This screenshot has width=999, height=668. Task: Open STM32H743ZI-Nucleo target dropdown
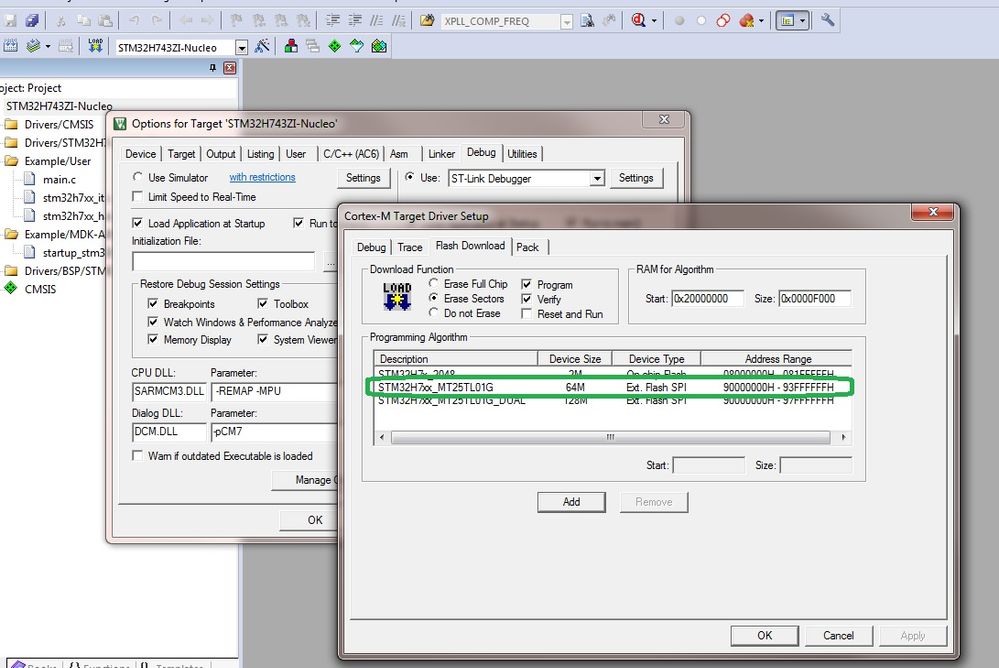(x=241, y=47)
